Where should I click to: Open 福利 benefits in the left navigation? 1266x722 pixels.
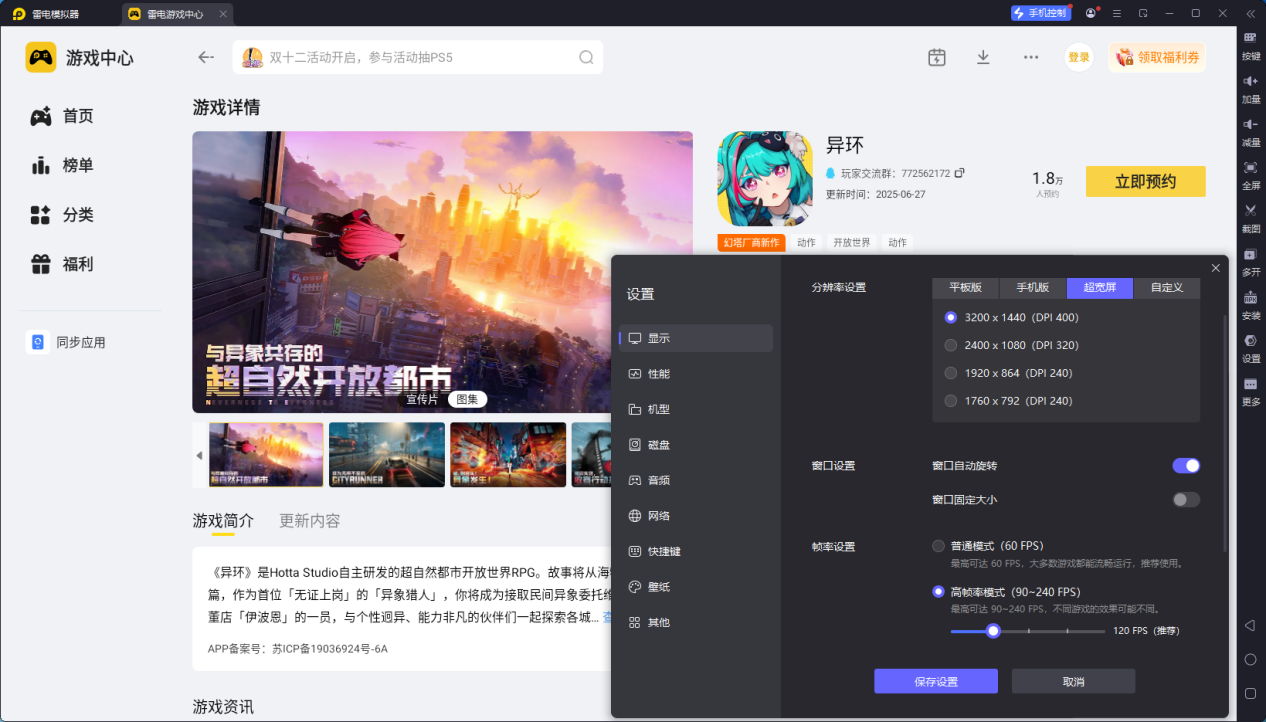pyautogui.click(x=62, y=264)
